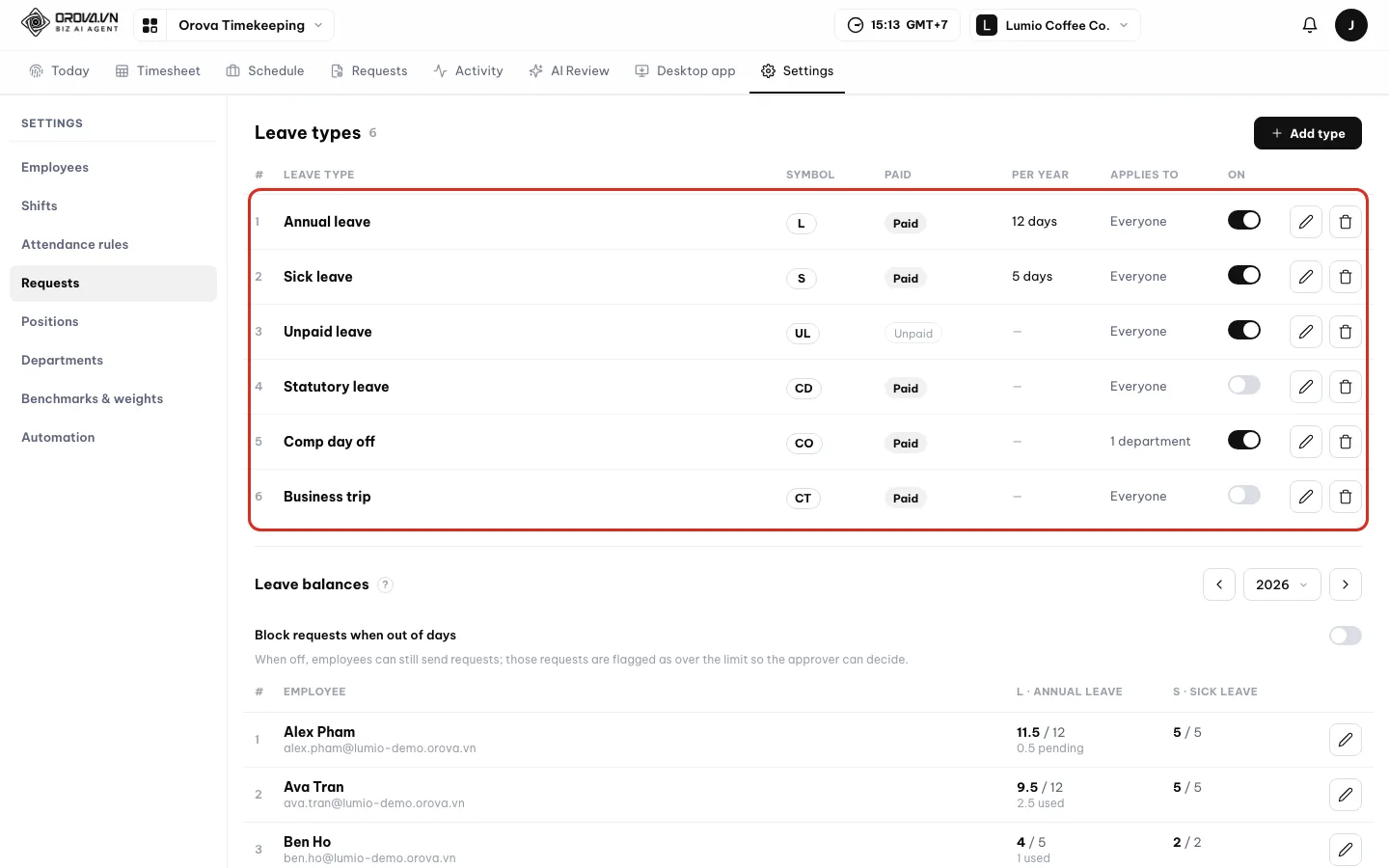The image size is (1389, 868).
Task: Click the Orova.vn logo
Action: pos(69,23)
